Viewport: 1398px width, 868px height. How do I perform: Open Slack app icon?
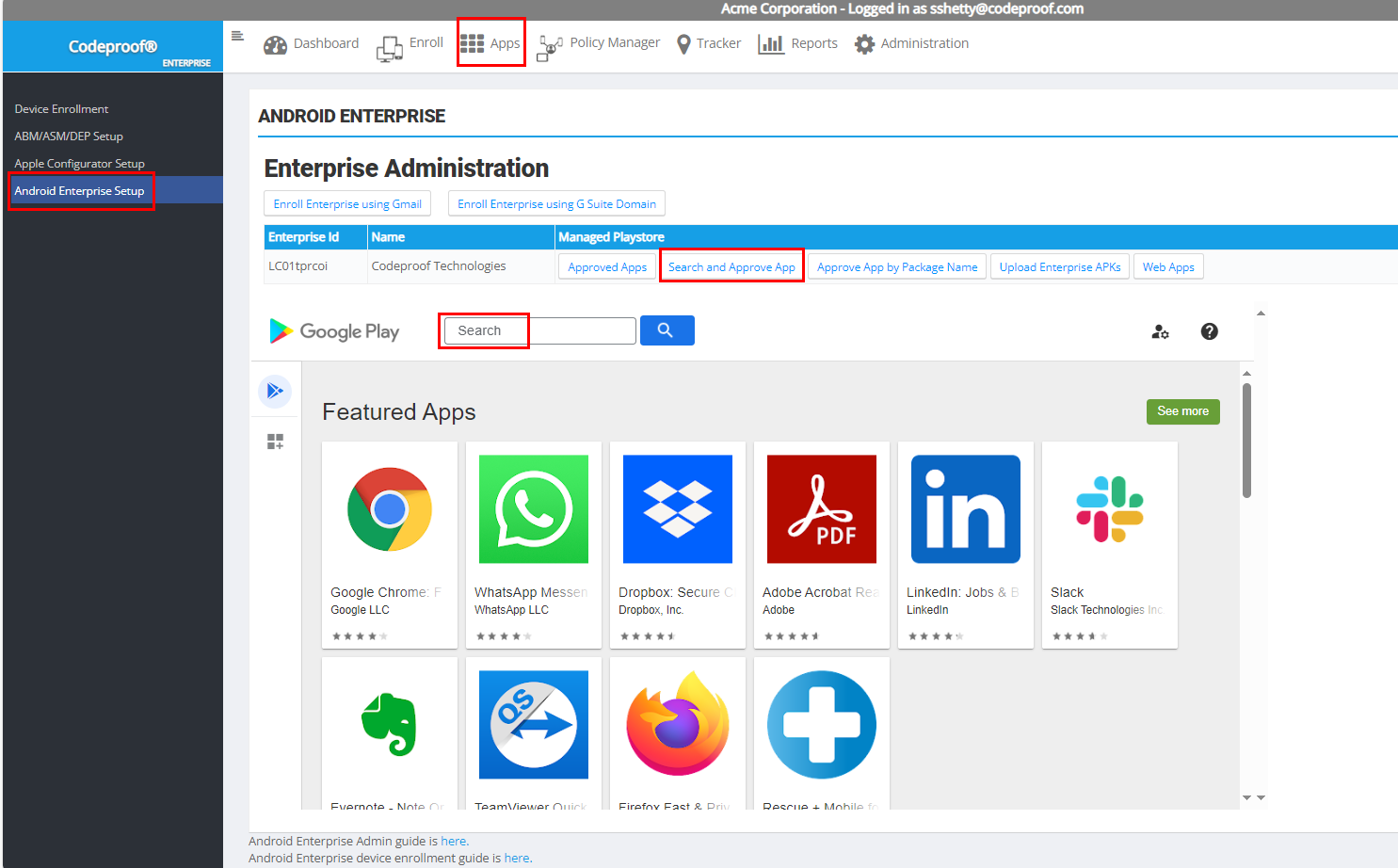point(1110,509)
